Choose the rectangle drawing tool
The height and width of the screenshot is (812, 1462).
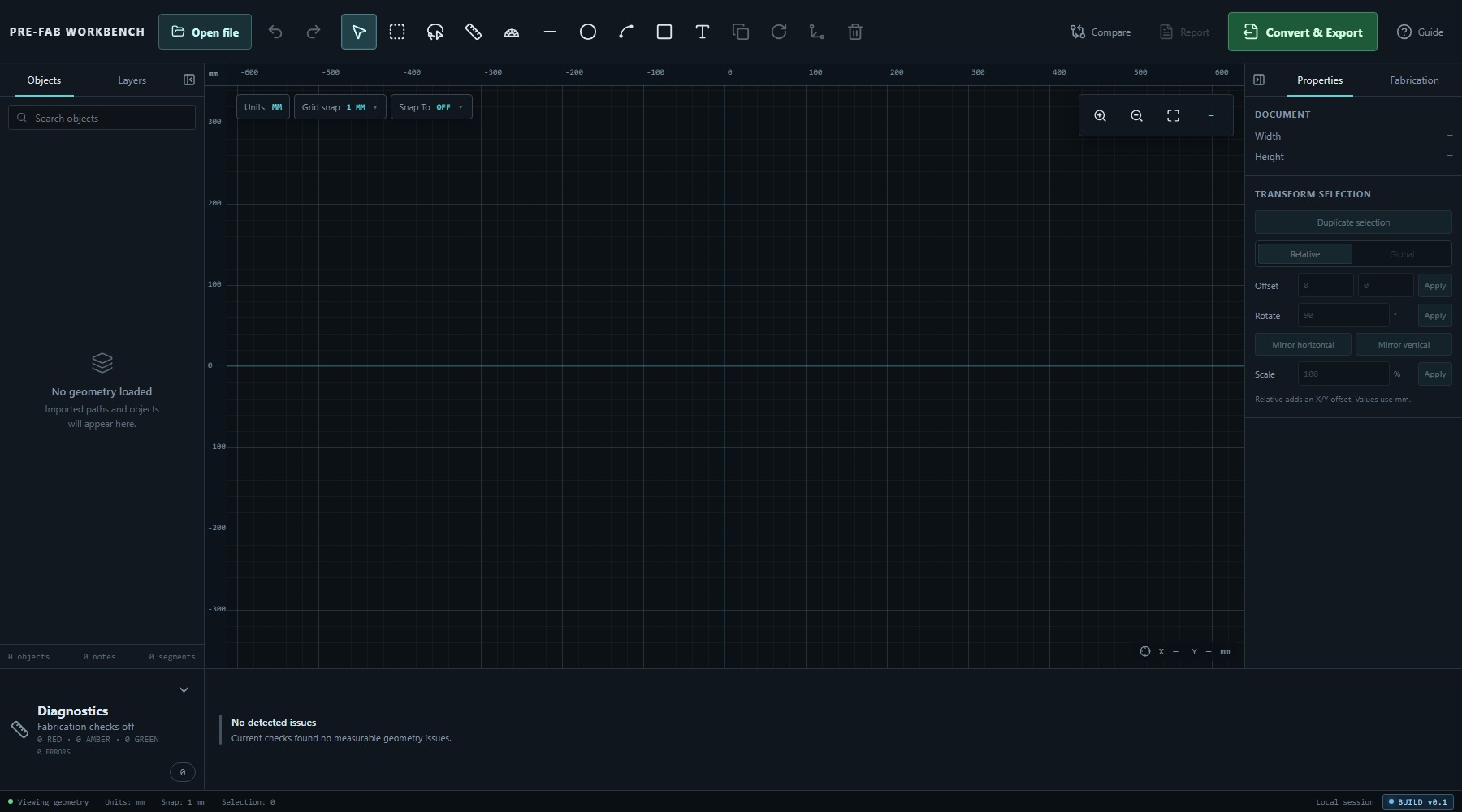(x=664, y=32)
